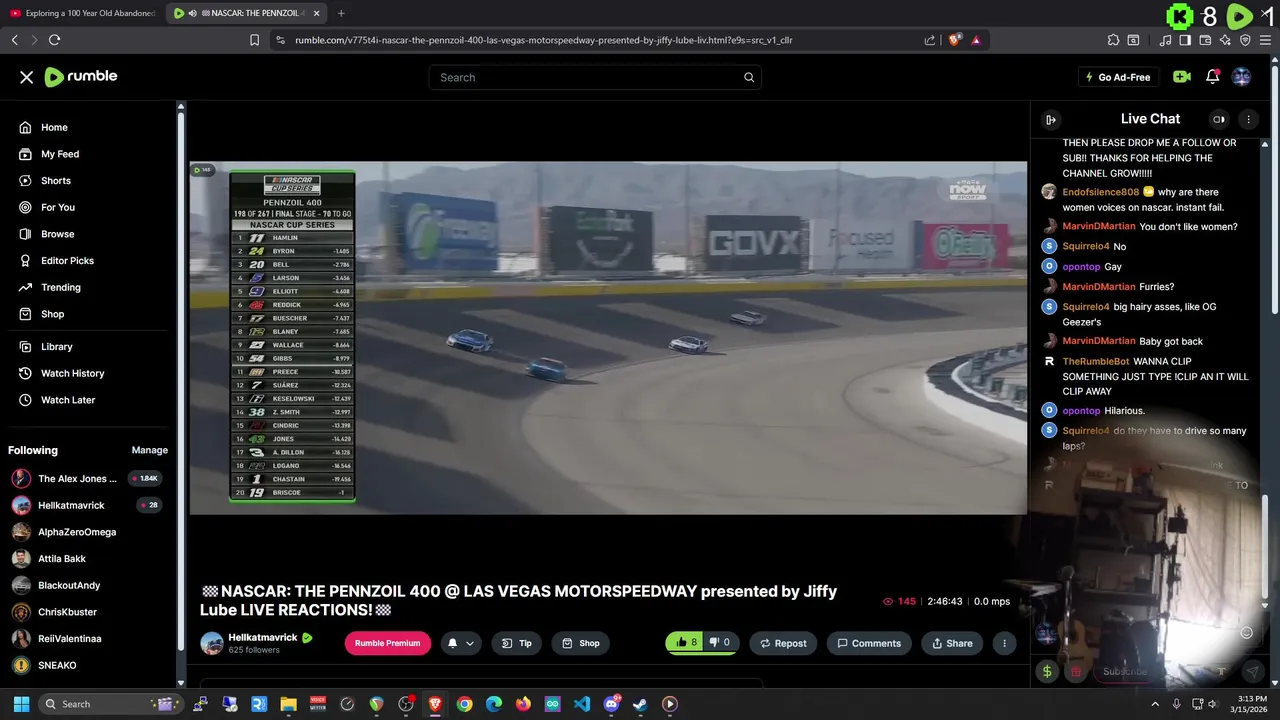Open the Brave Leo AI sparkle icon

(1225, 40)
